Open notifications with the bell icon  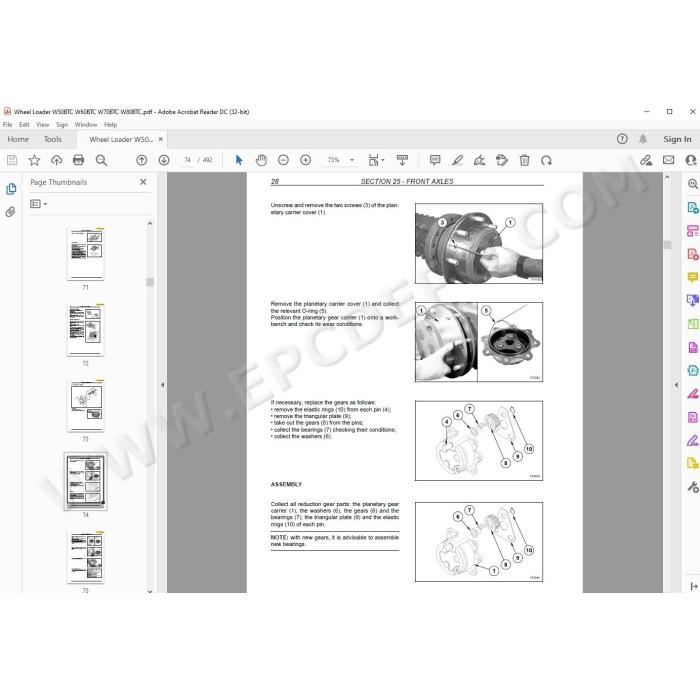643,139
